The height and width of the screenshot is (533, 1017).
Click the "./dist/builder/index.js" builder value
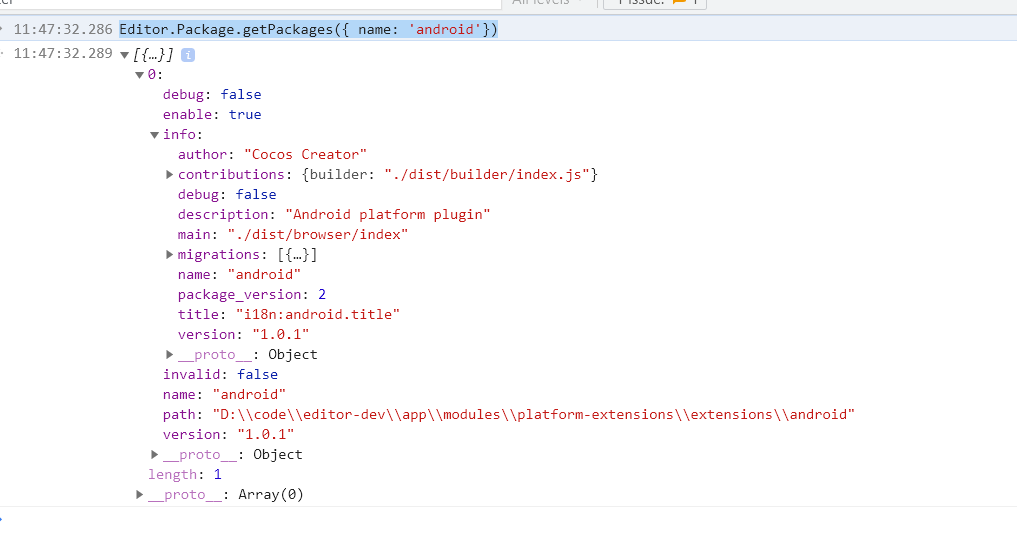click(x=486, y=174)
